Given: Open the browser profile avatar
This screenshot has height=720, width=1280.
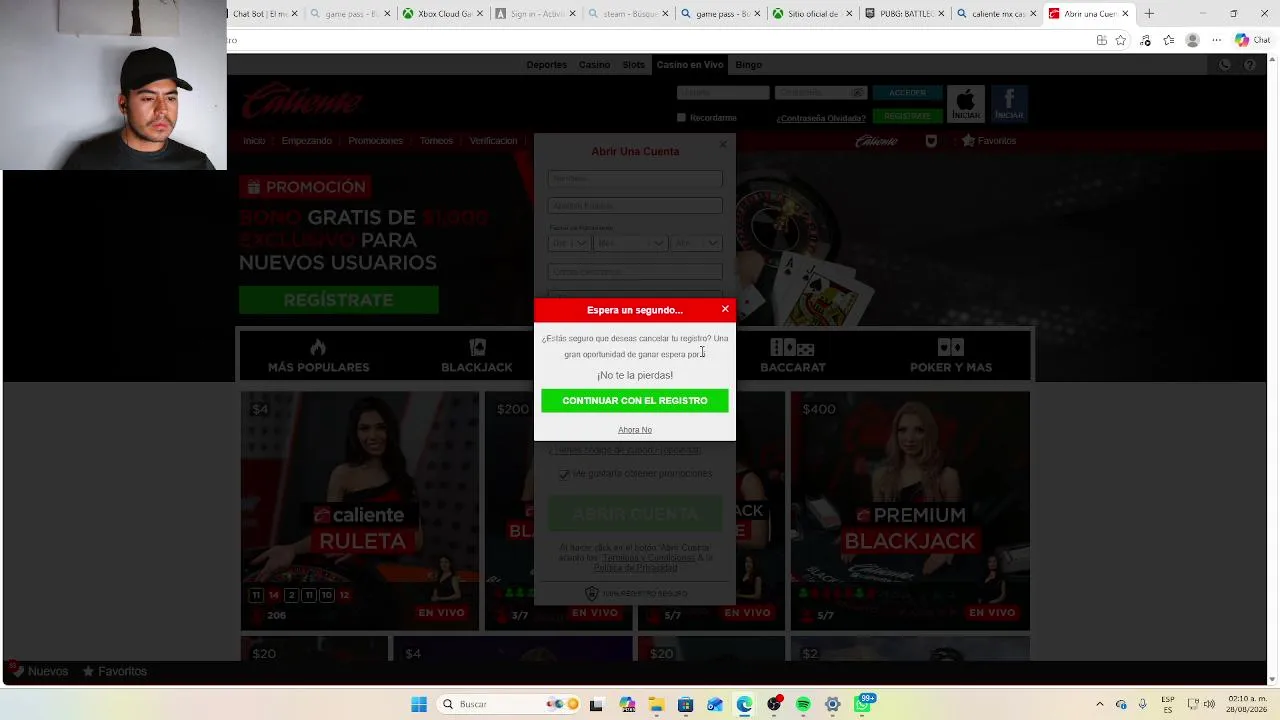Looking at the screenshot, I should [x=1192, y=40].
